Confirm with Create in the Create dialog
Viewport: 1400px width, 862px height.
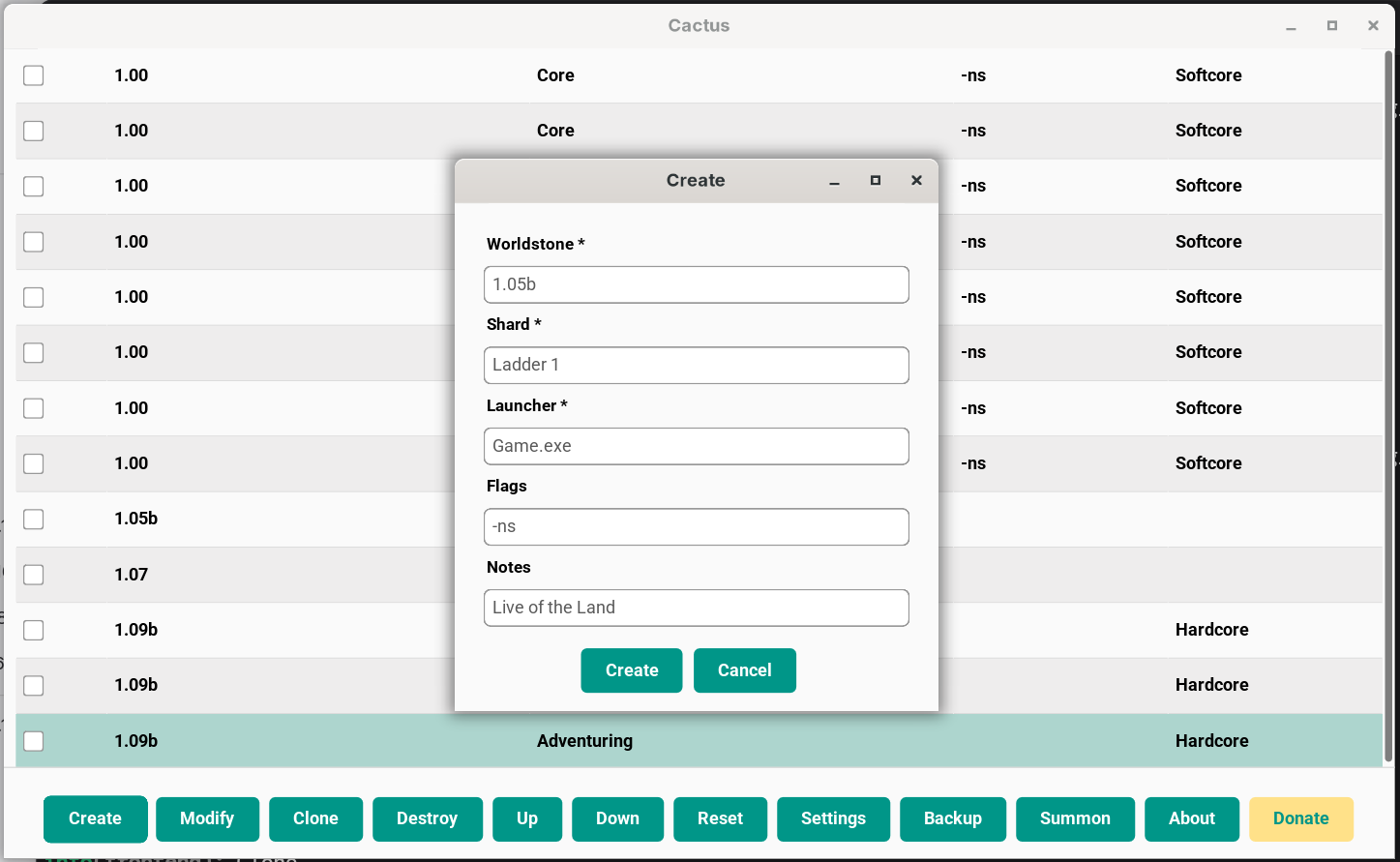coord(631,670)
